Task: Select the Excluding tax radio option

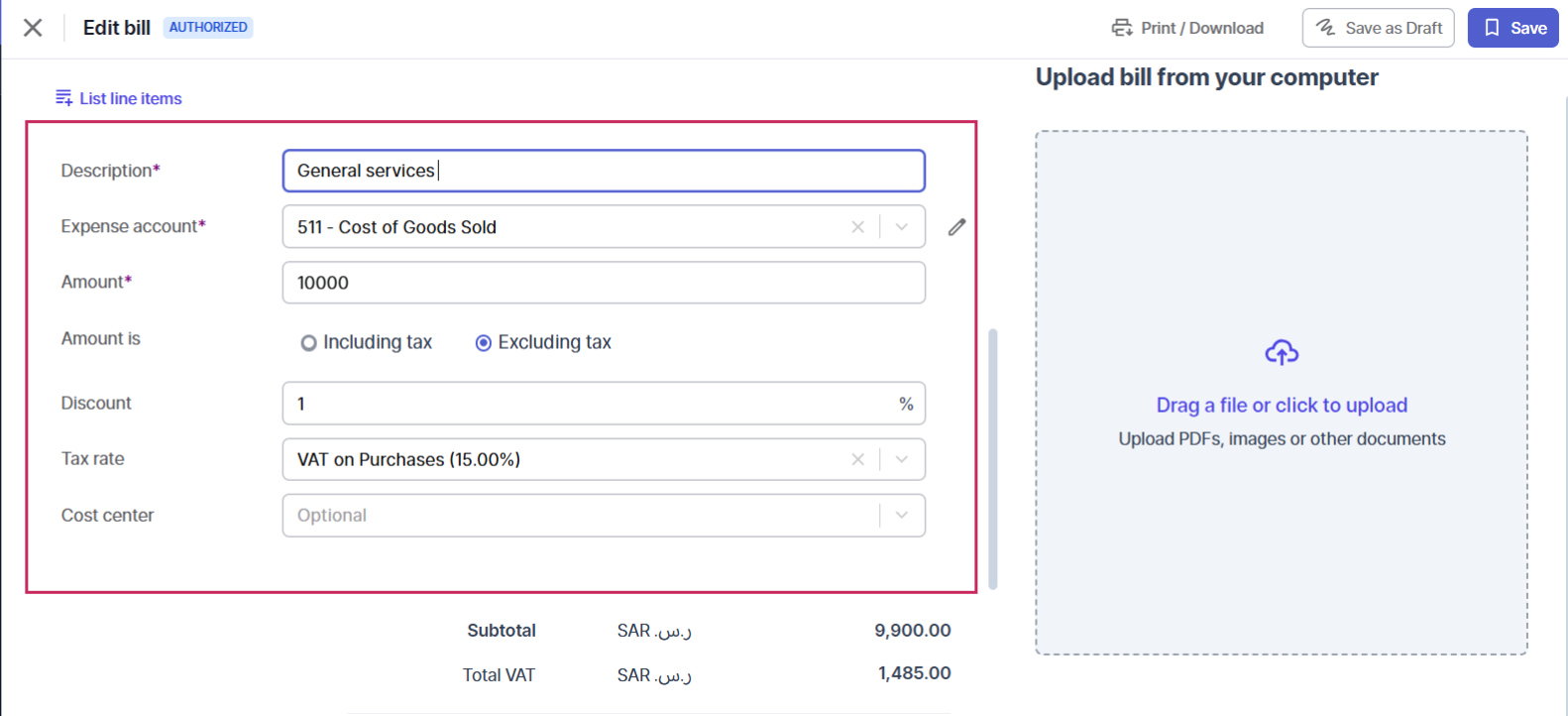Action: (484, 343)
